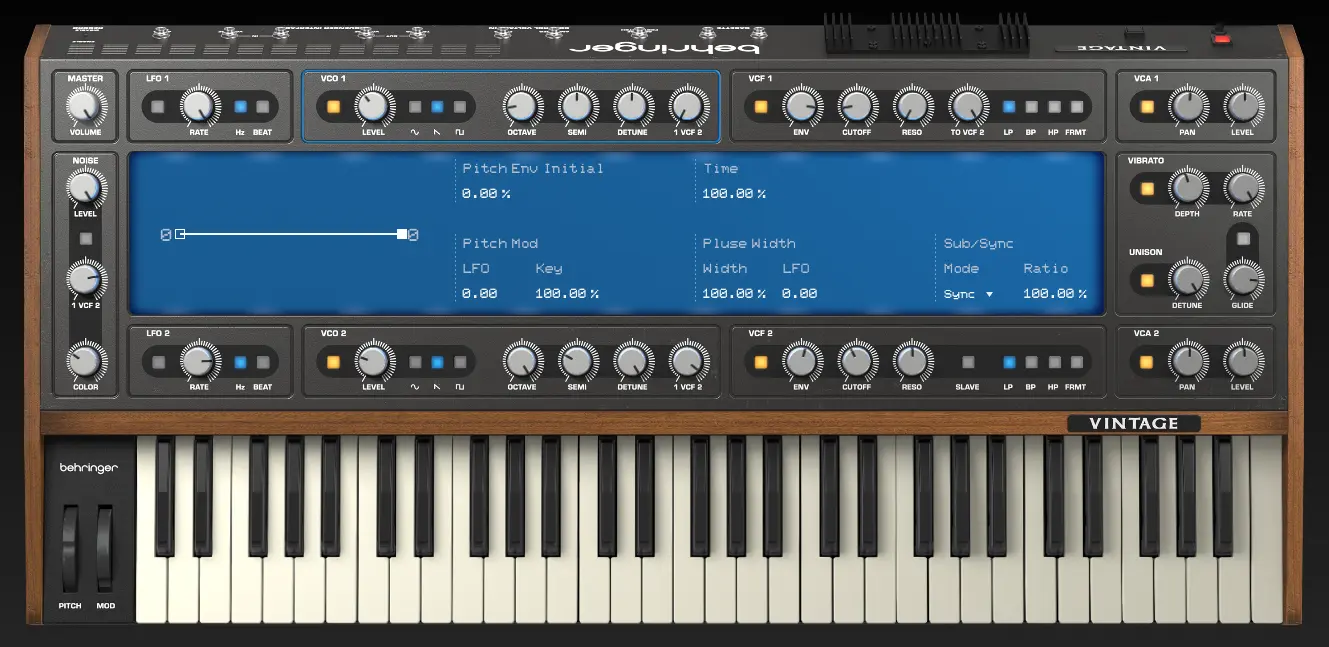Click the VCF 1 Cutoff knob

pos(856,106)
